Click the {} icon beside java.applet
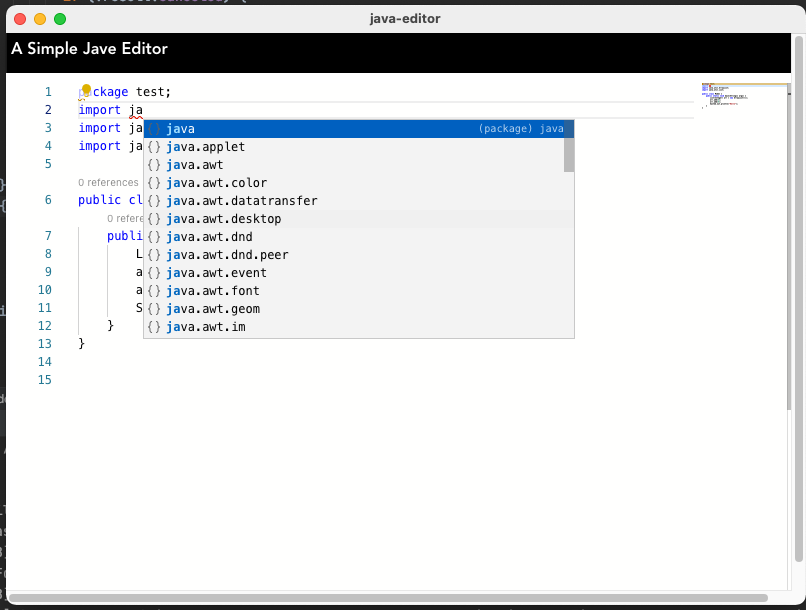 tap(153, 146)
